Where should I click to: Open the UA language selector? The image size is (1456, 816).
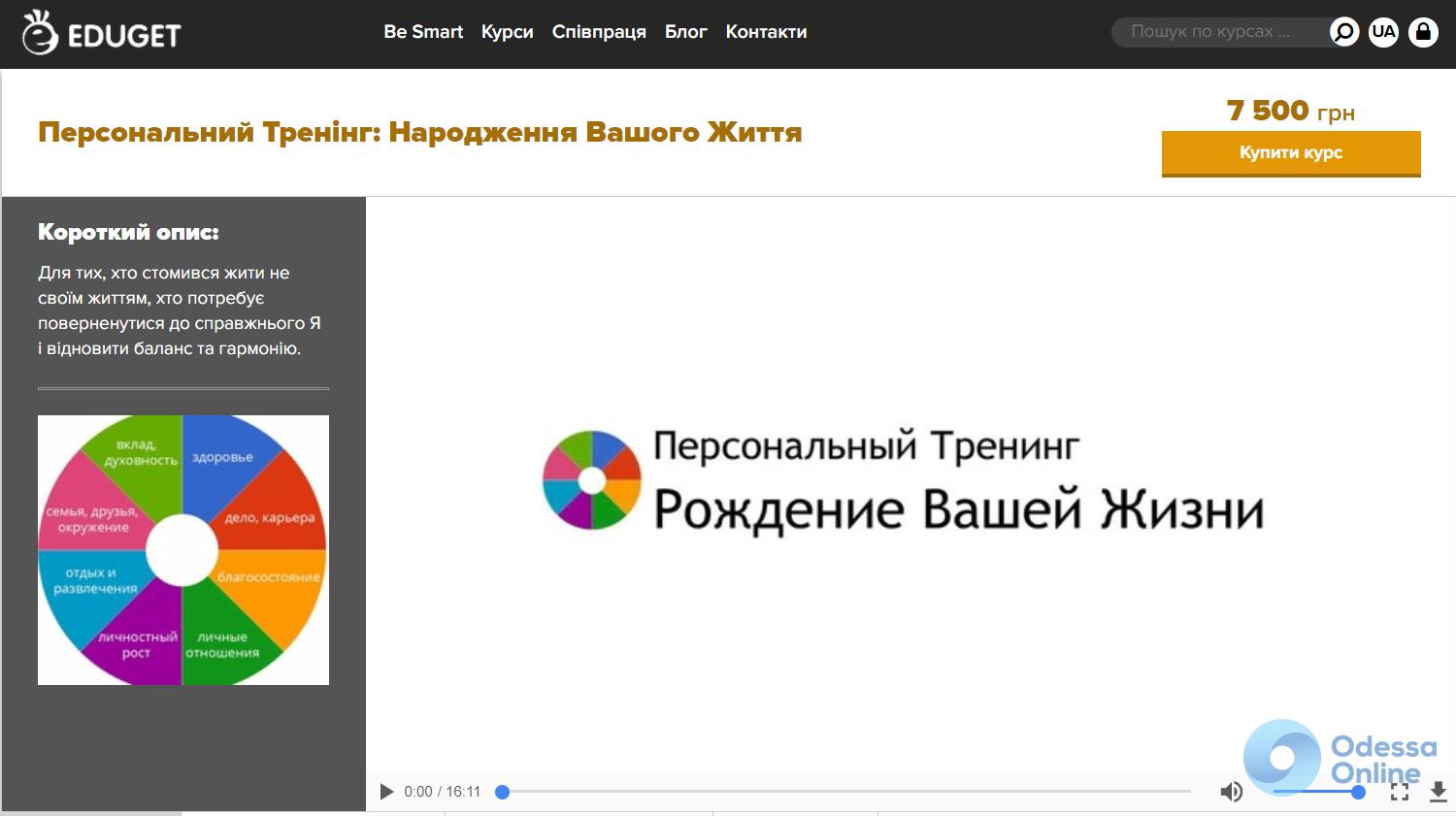tap(1383, 32)
